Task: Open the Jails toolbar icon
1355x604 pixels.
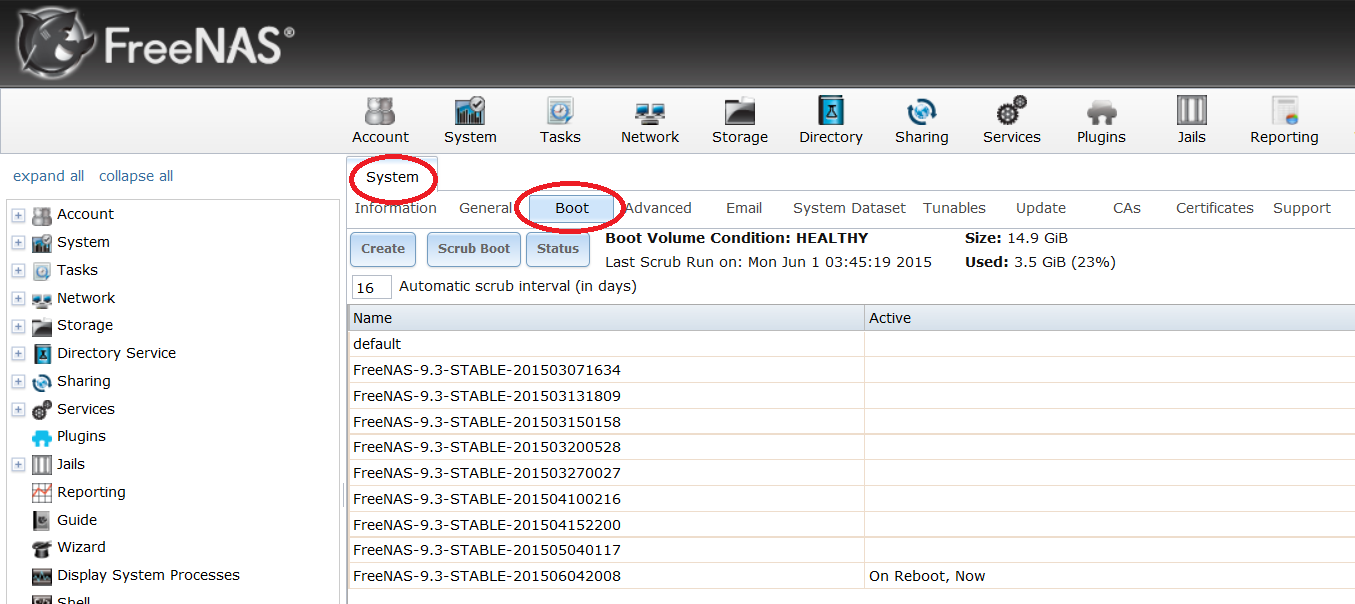Action: coord(1191,121)
